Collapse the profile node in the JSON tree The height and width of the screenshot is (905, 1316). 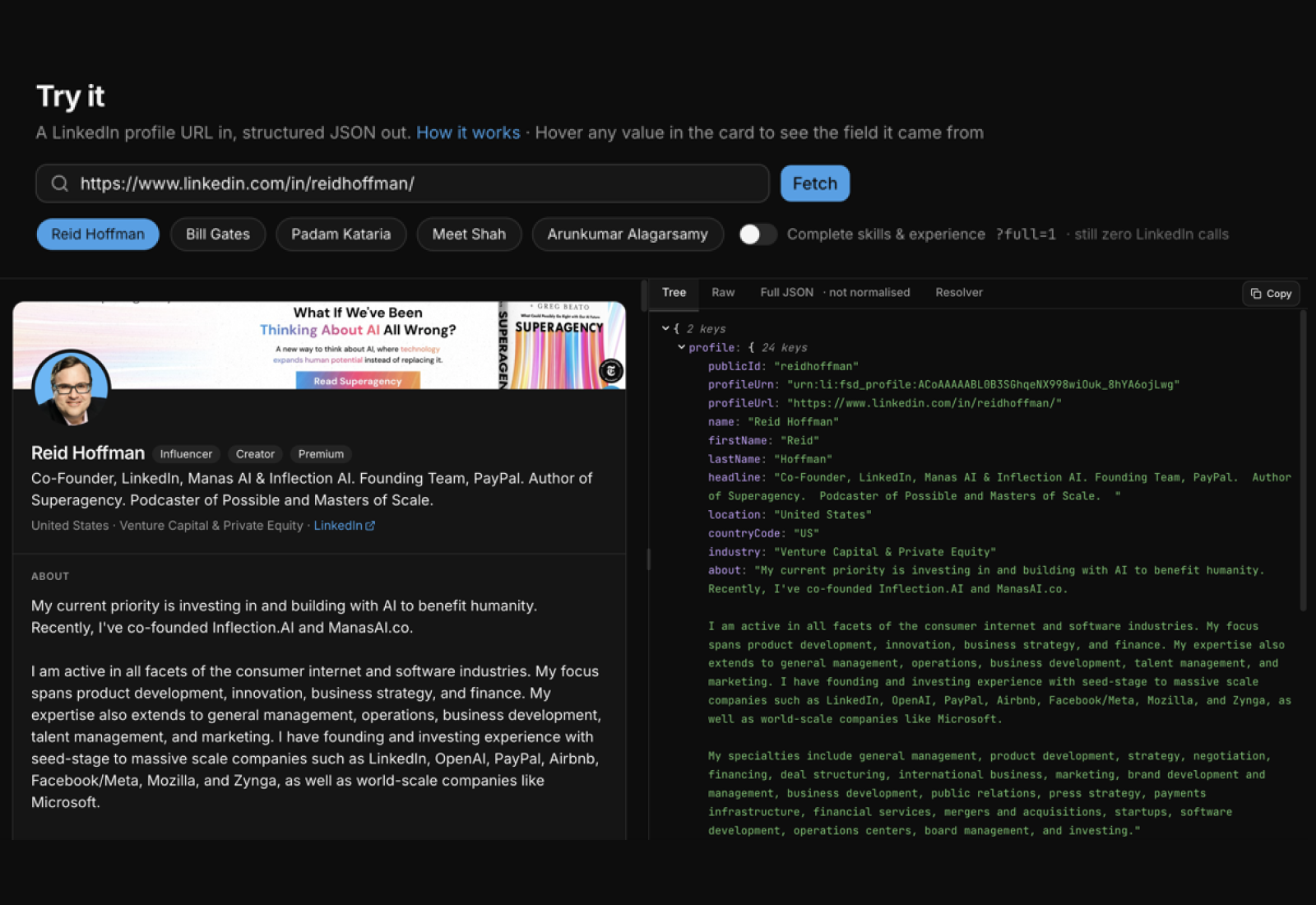click(681, 347)
